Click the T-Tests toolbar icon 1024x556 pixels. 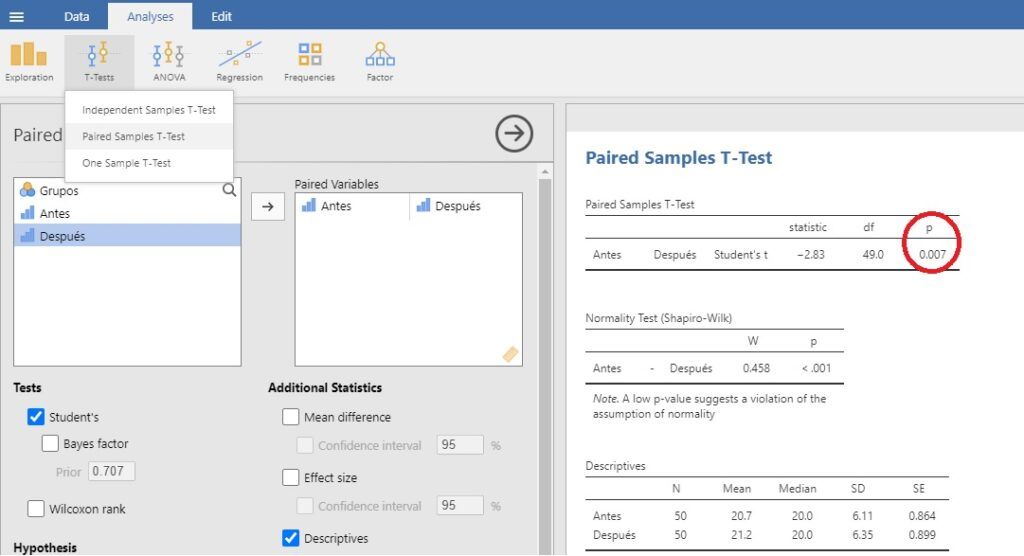click(98, 60)
